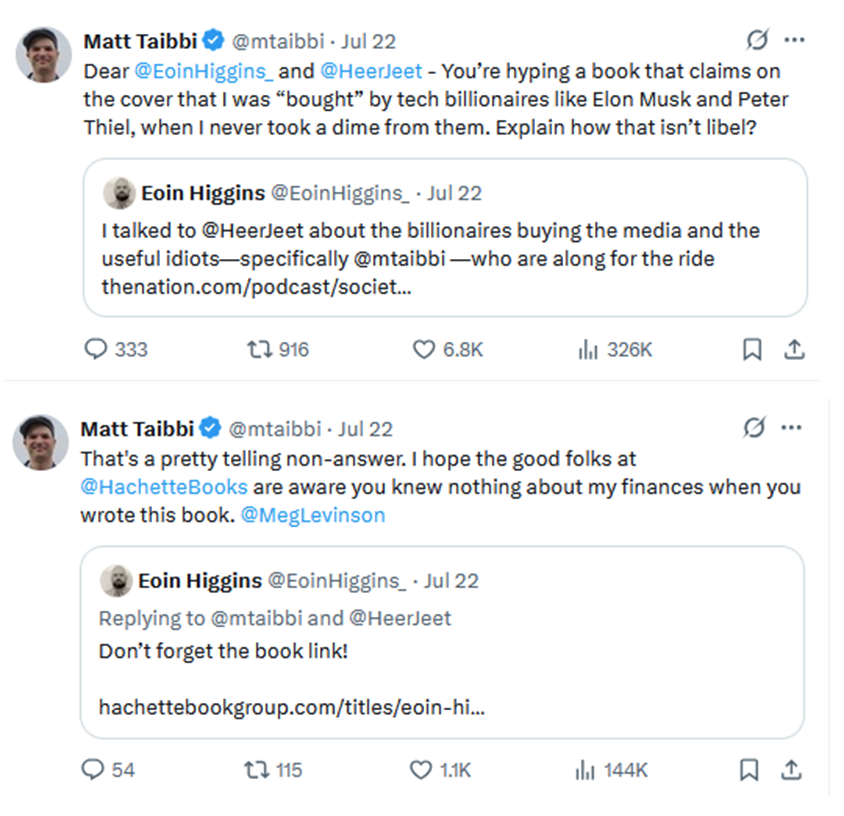Open the quoted hachettebookgroup.com book link
844x816 pixels.
292,707
